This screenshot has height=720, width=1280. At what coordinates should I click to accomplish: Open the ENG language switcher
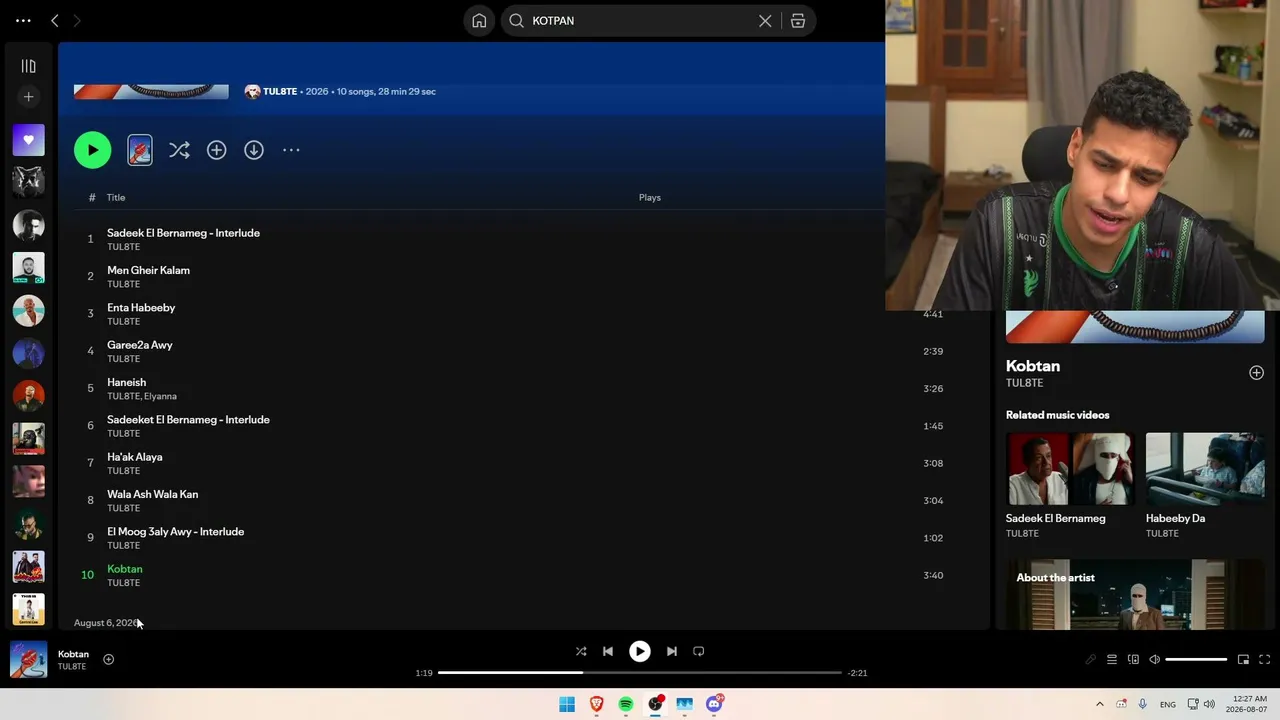click(1168, 705)
